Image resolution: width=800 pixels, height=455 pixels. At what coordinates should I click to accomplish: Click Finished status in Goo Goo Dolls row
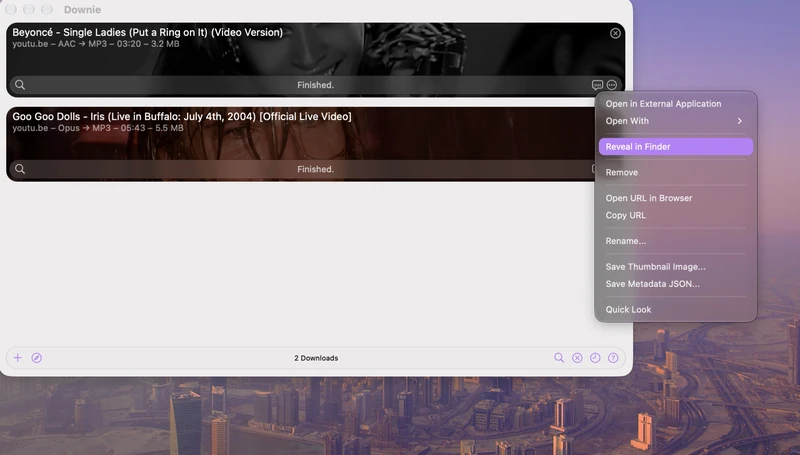tap(315, 169)
